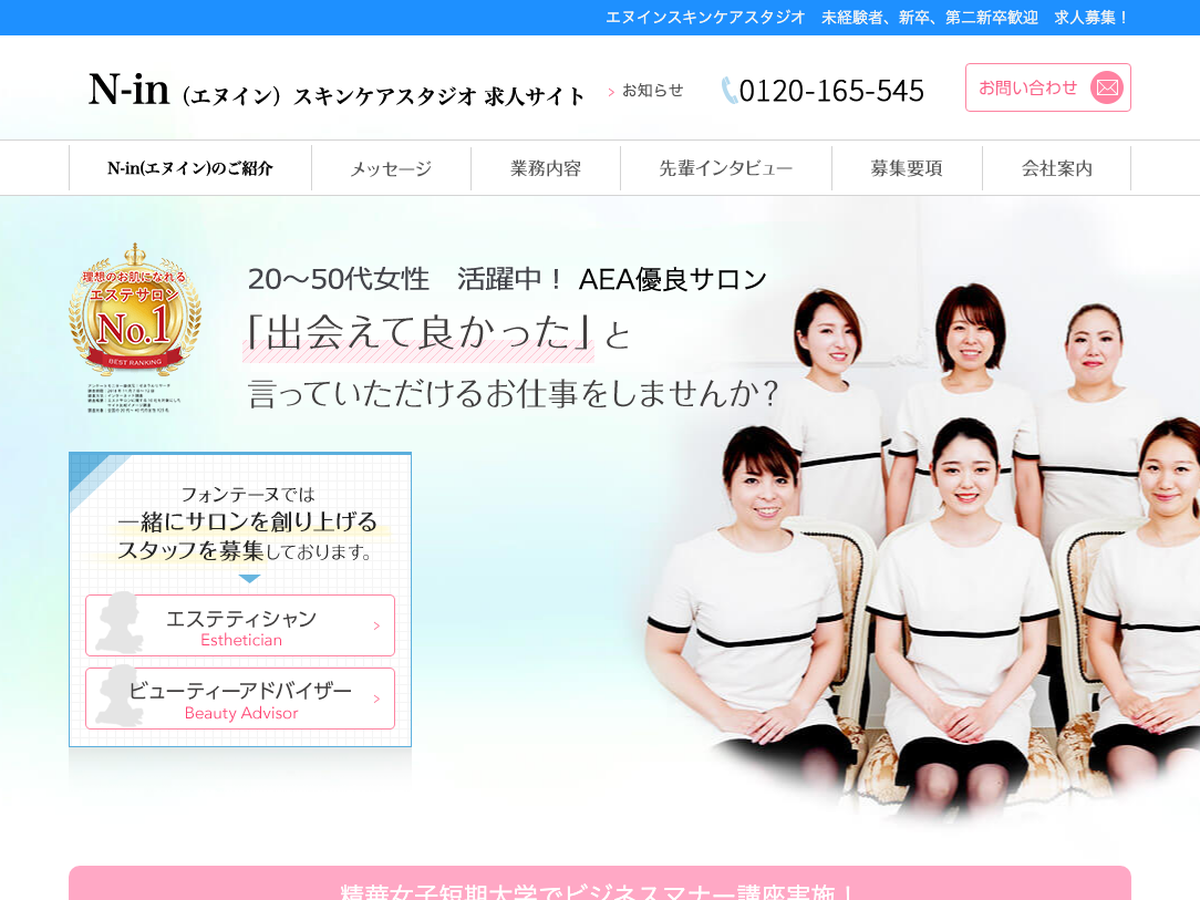Image resolution: width=1200 pixels, height=900 pixels.
Task: Call the 0120-165-545 phone number
Action: pyautogui.click(x=831, y=91)
